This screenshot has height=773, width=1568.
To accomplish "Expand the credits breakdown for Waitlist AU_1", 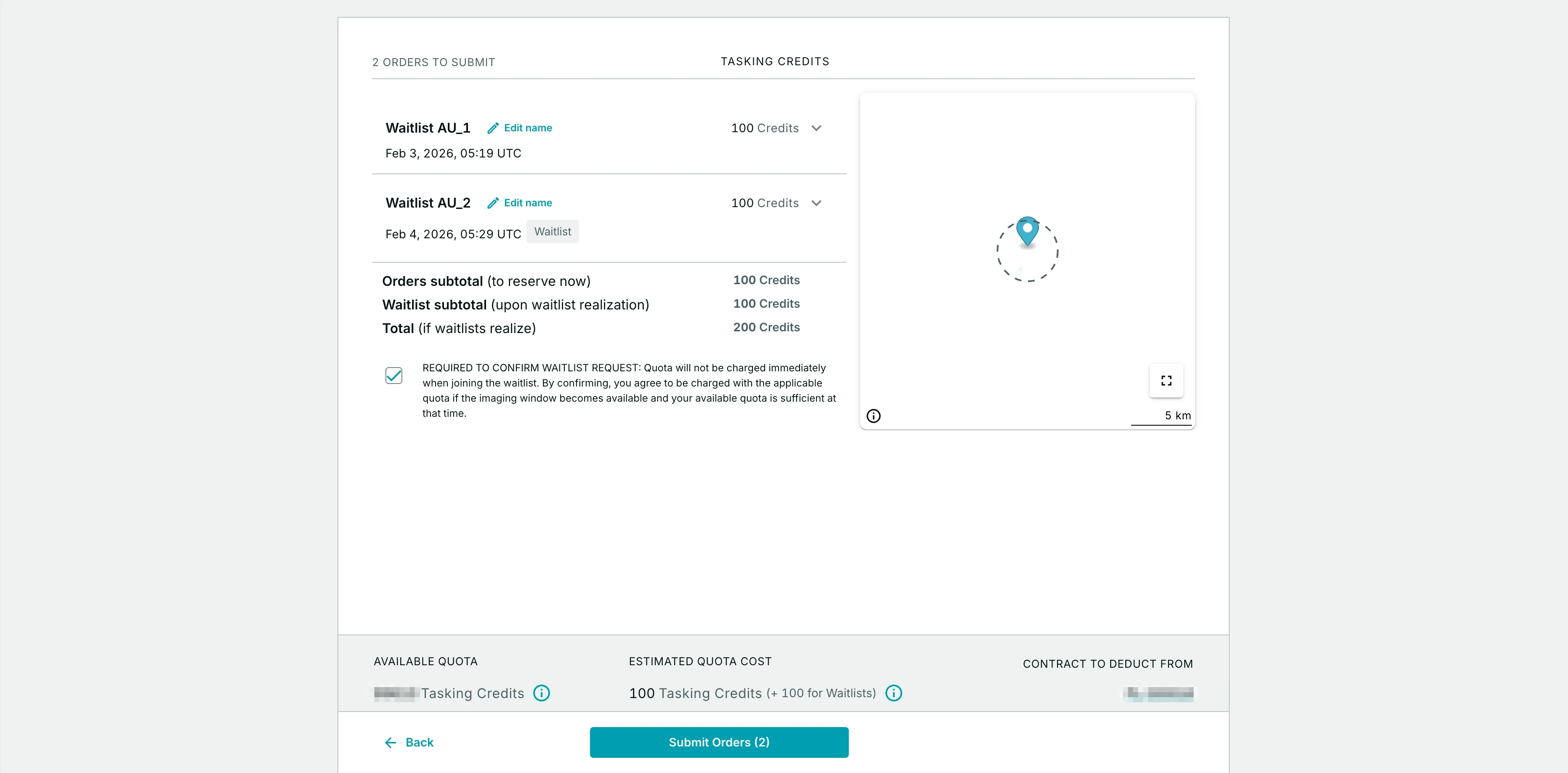I will point(816,128).
